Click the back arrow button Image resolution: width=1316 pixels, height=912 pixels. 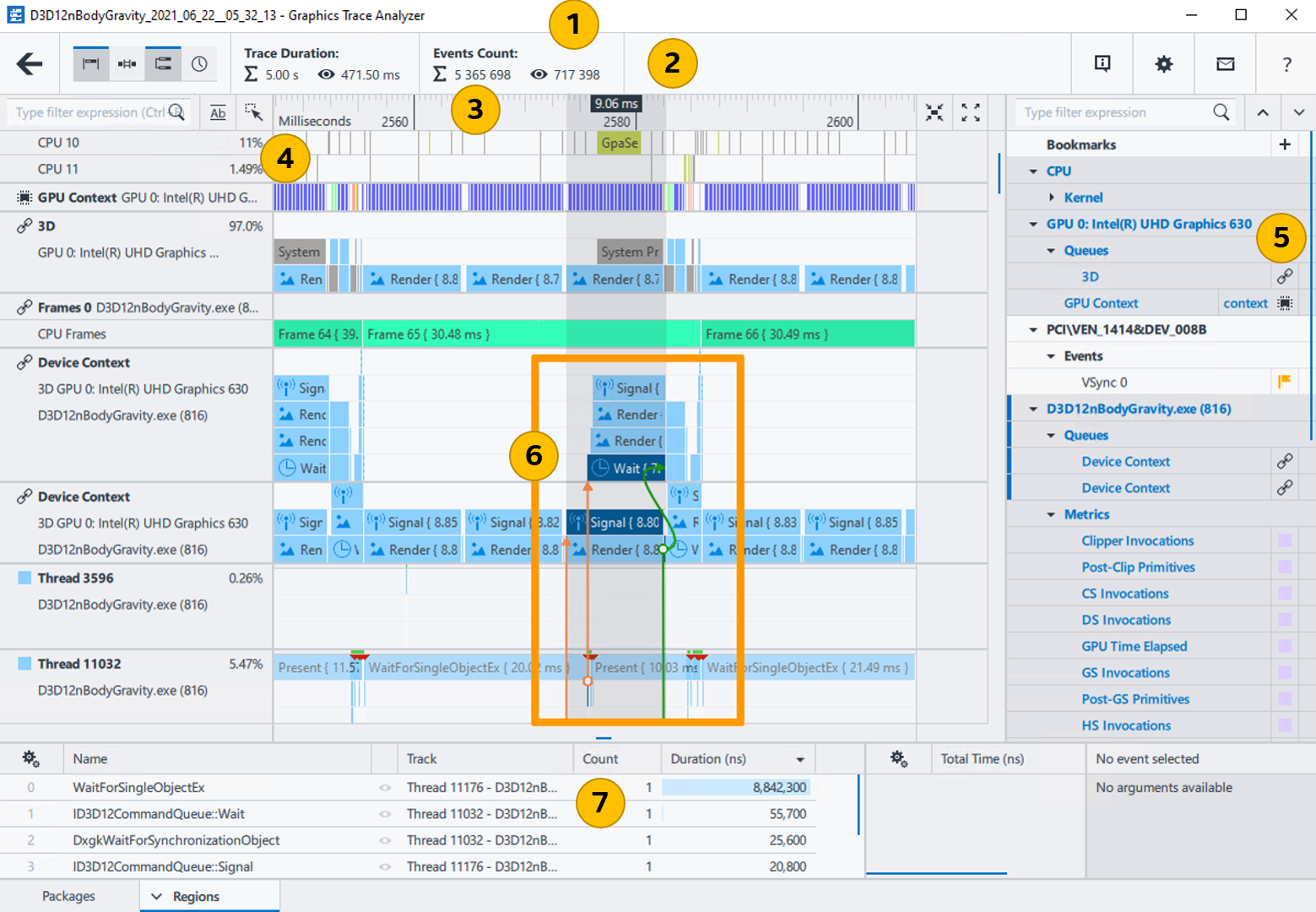click(30, 63)
